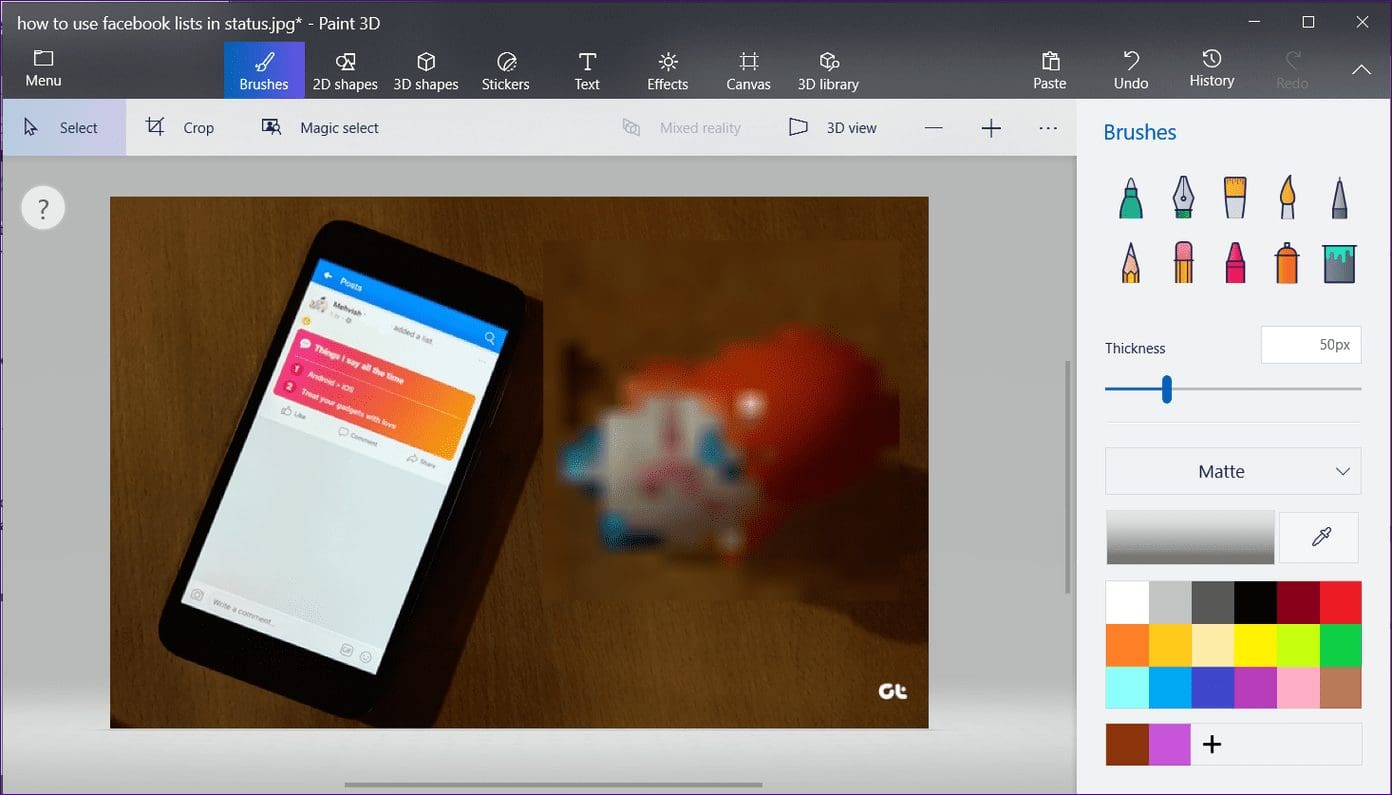Open the Matte material dropdown

pos(1233,471)
